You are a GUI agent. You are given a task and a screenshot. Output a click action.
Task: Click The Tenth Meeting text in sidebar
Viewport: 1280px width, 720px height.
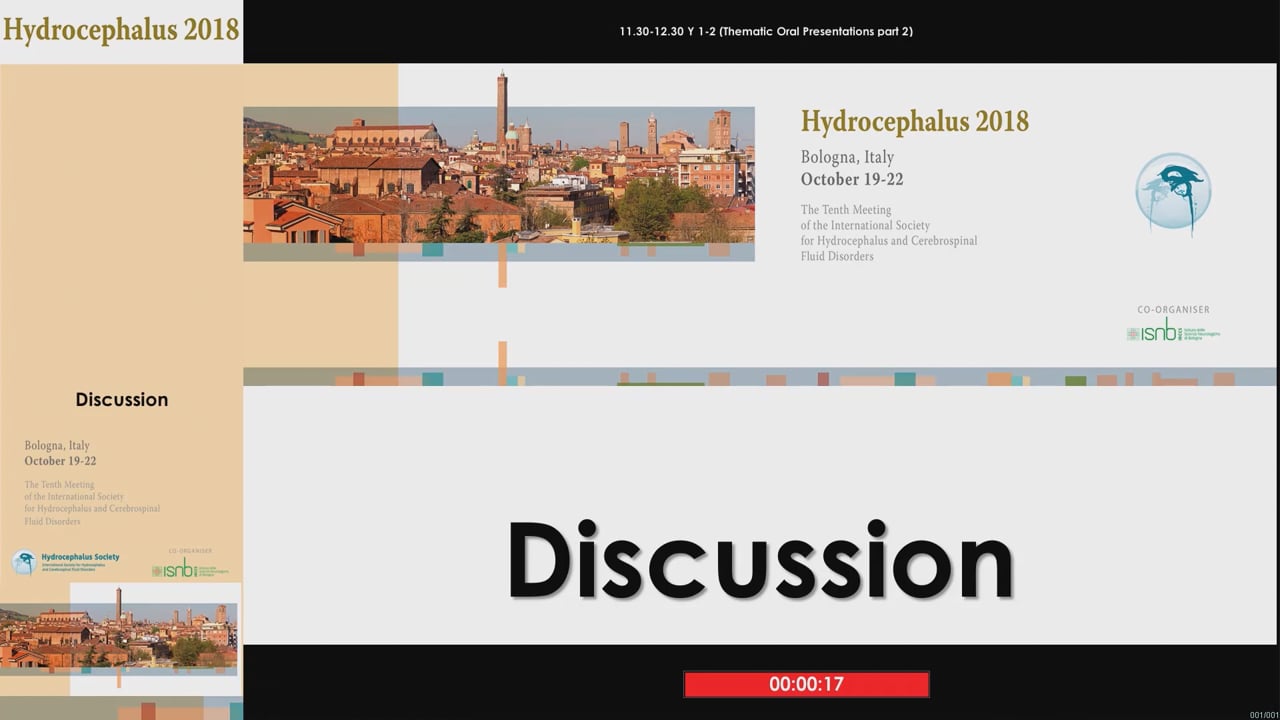[92, 503]
